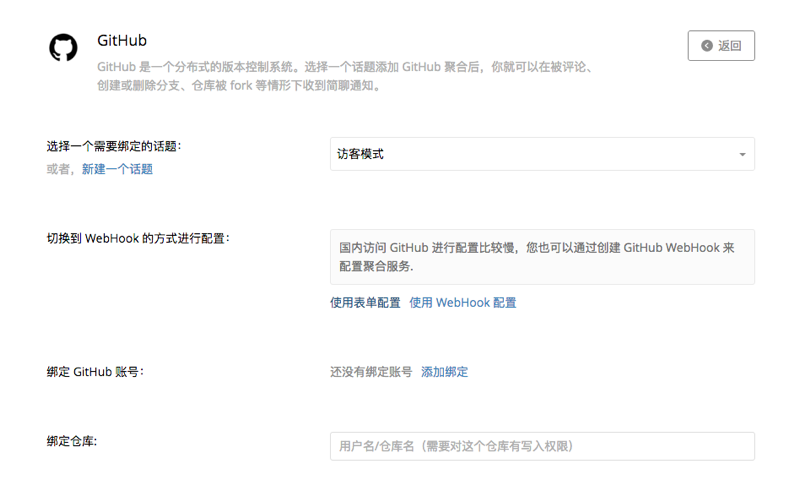The width and height of the screenshot is (800, 486).
Task: Switch to 使用 WebHook 配置 option
Action: point(463,303)
